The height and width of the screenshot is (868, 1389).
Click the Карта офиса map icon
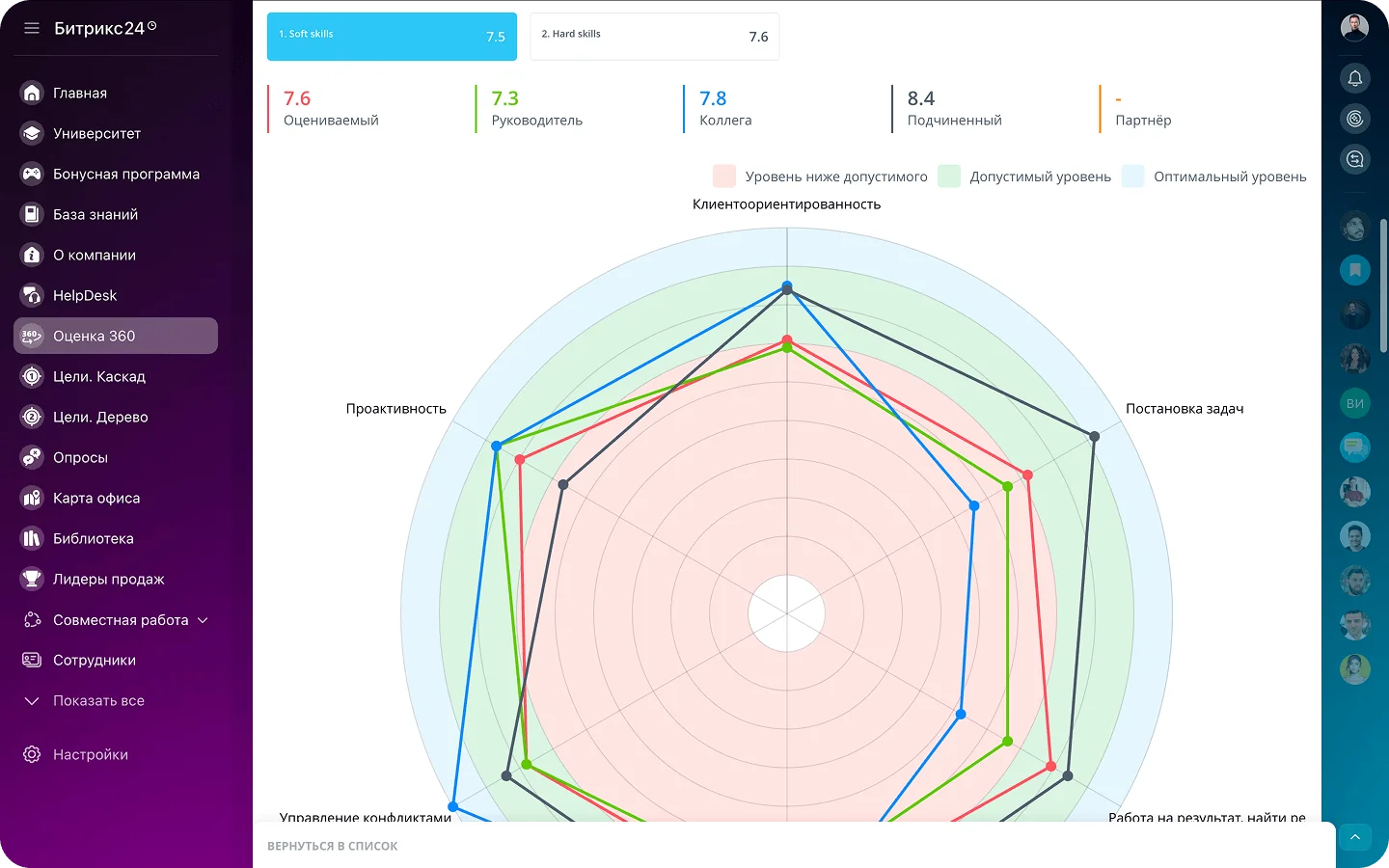[32, 498]
